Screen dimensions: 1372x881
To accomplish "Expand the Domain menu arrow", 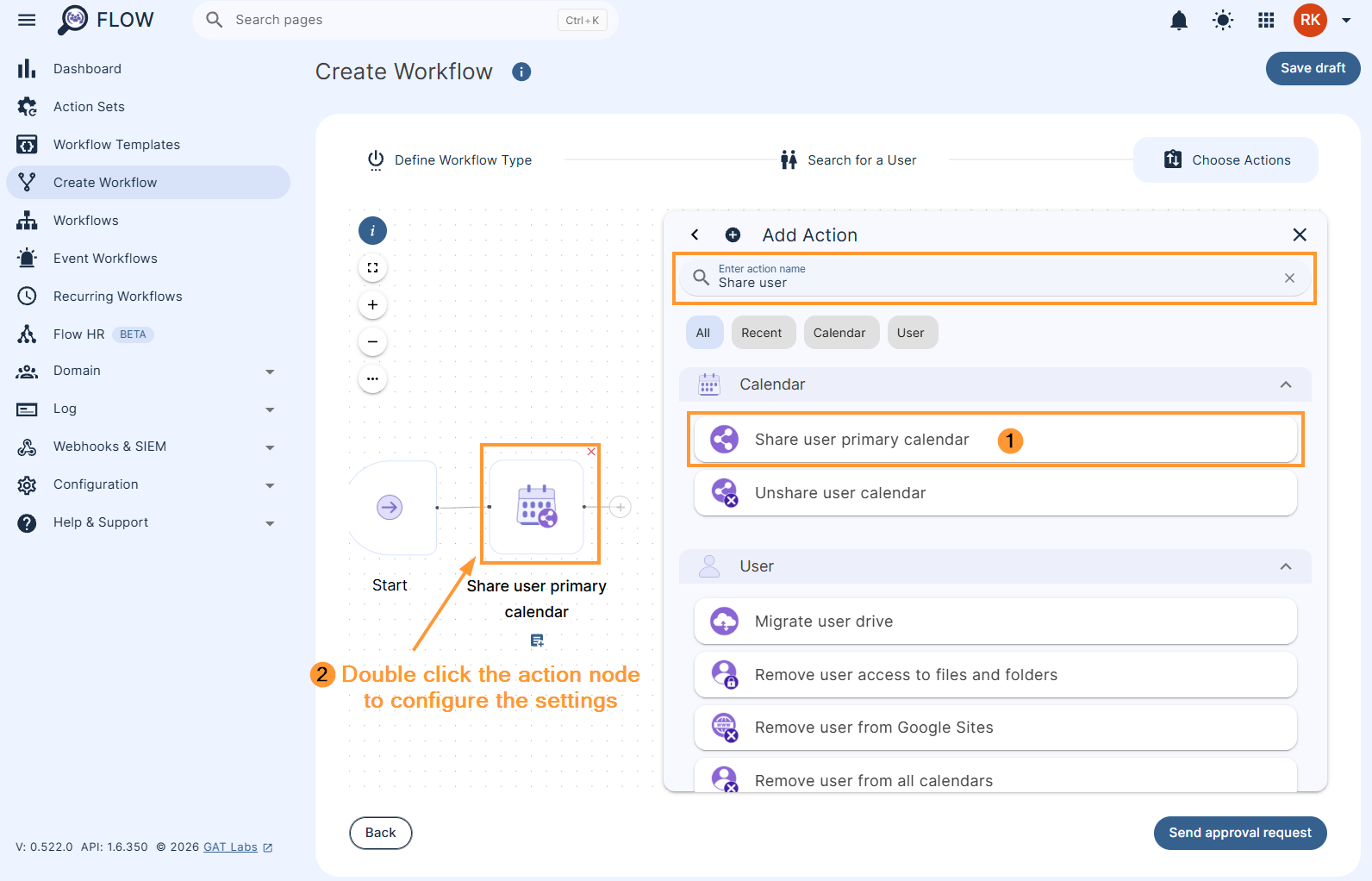I will click(270, 372).
